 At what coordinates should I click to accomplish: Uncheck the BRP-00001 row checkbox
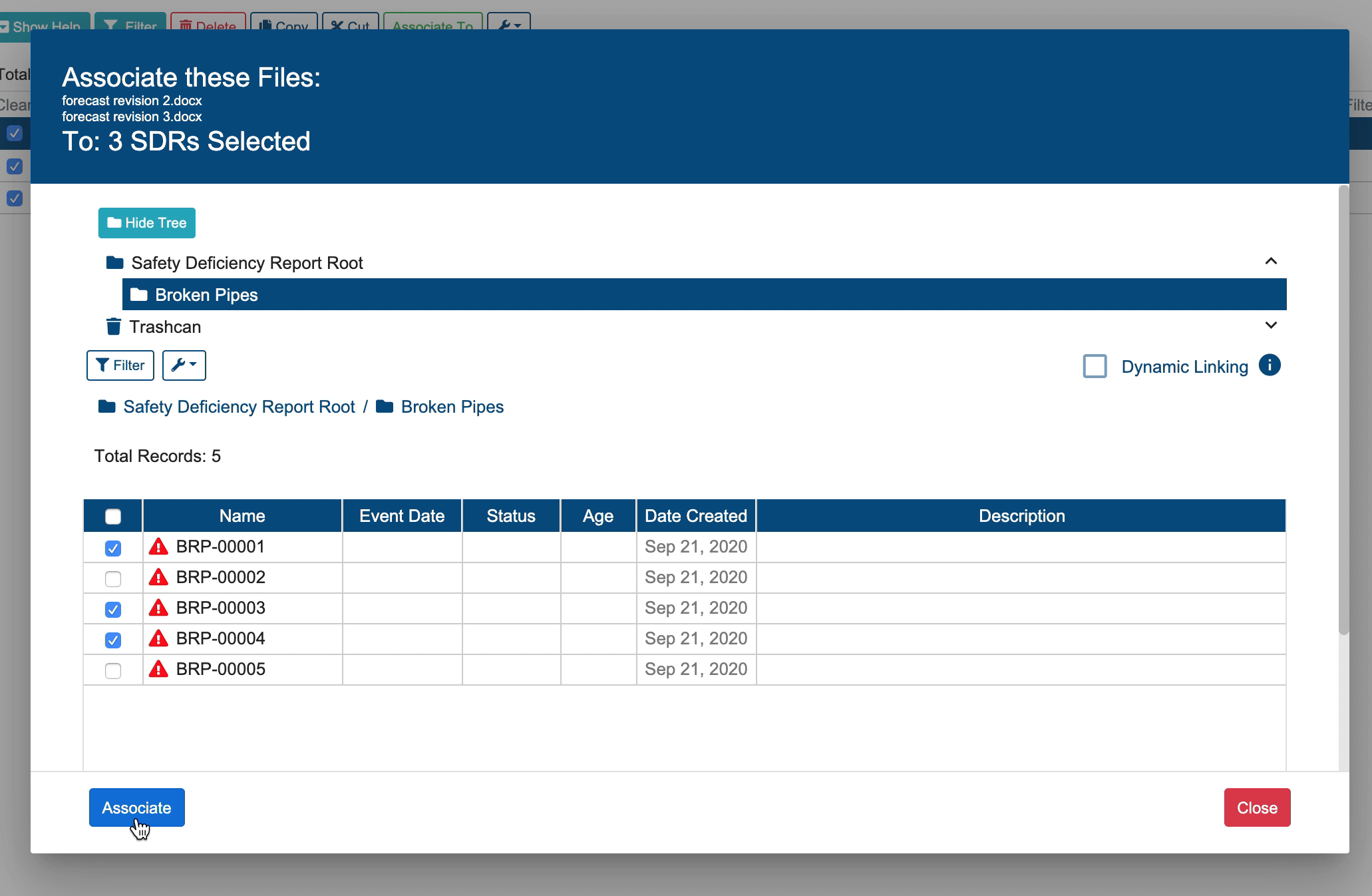pos(113,549)
